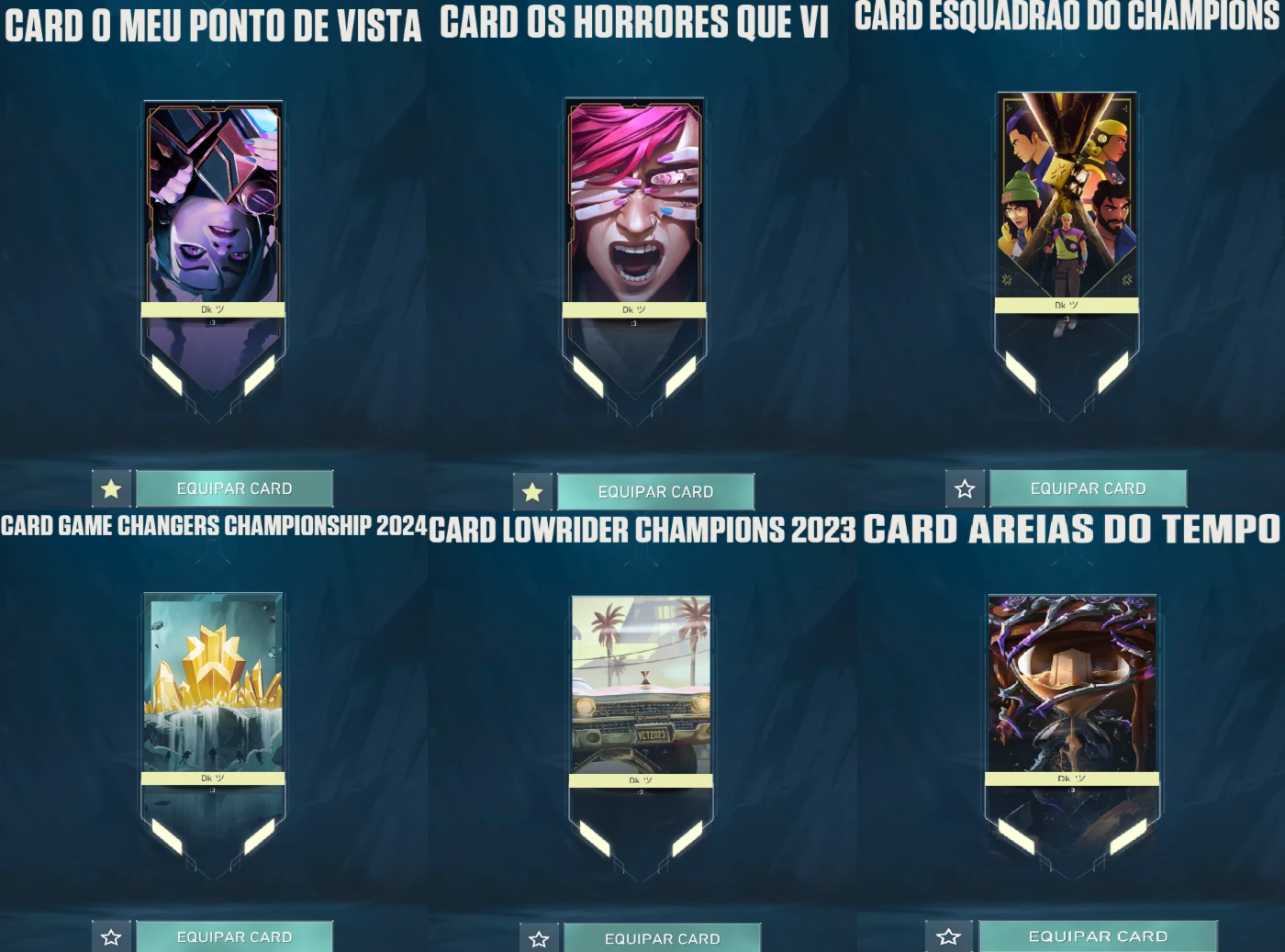Image resolution: width=1285 pixels, height=952 pixels.
Task: Equip the Esquadrão do Champions card
Action: click(x=1089, y=488)
